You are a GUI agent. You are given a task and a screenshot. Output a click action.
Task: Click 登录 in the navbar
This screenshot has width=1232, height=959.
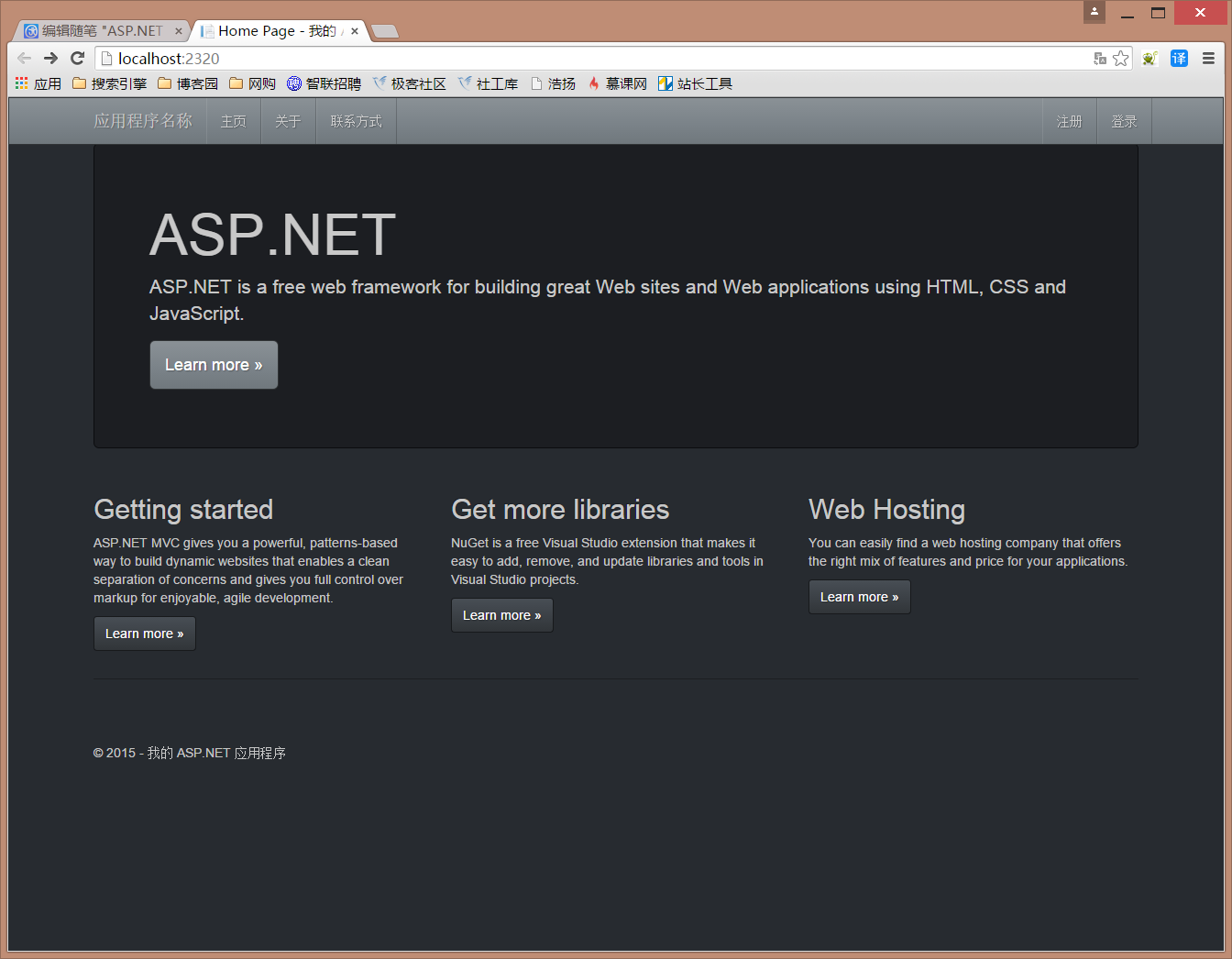coord(1125,121)
